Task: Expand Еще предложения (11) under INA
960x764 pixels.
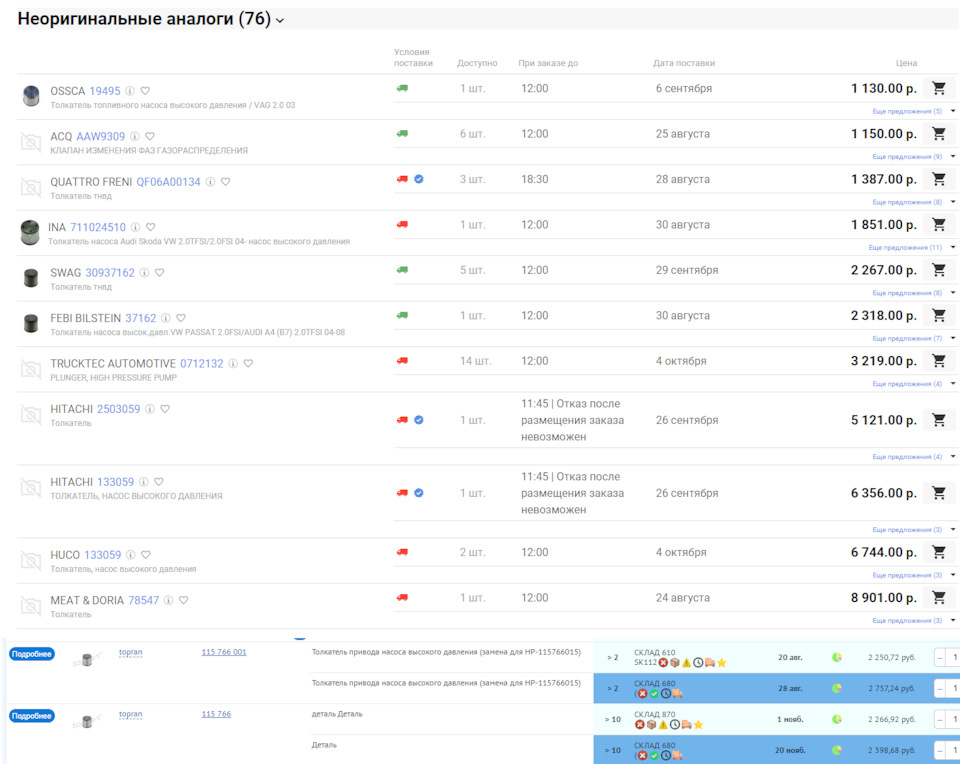Action: [912, 247]
